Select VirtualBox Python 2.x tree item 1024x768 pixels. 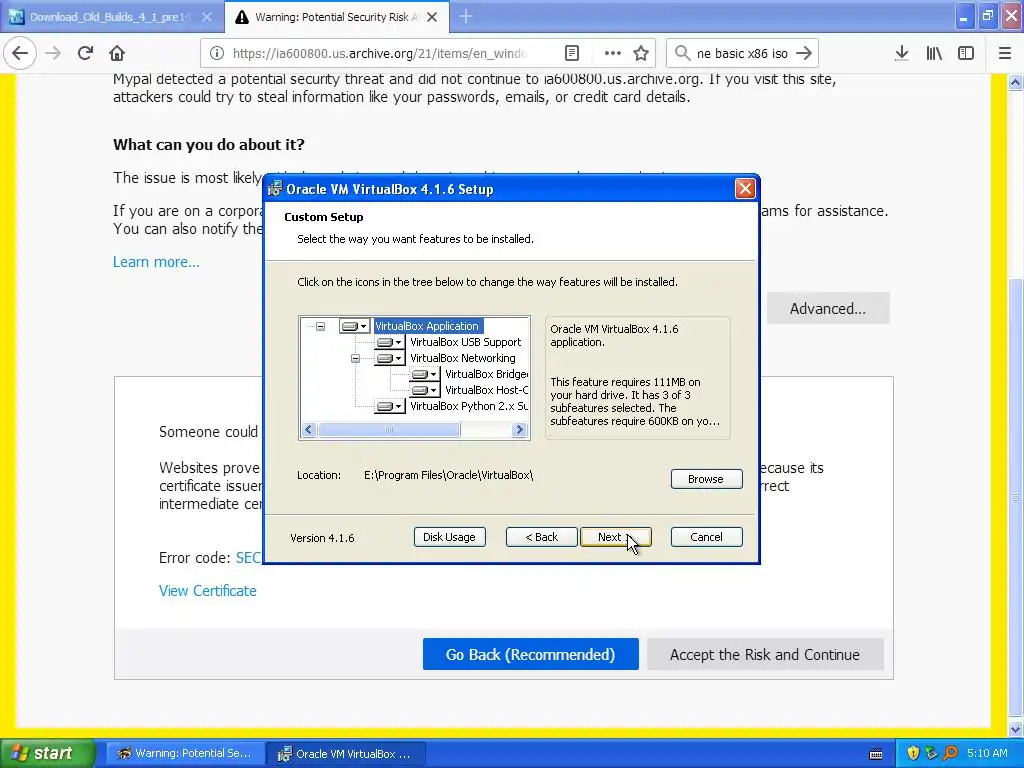coord(469,406)
